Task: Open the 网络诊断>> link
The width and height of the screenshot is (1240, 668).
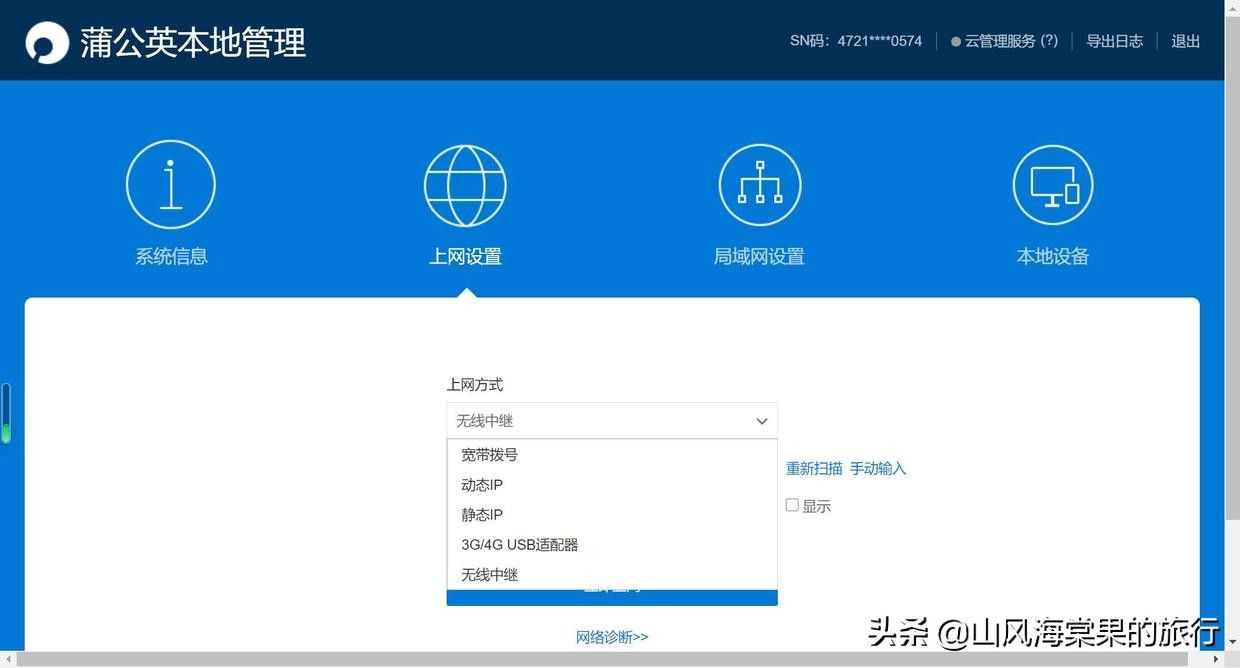Action: (612, 637)
